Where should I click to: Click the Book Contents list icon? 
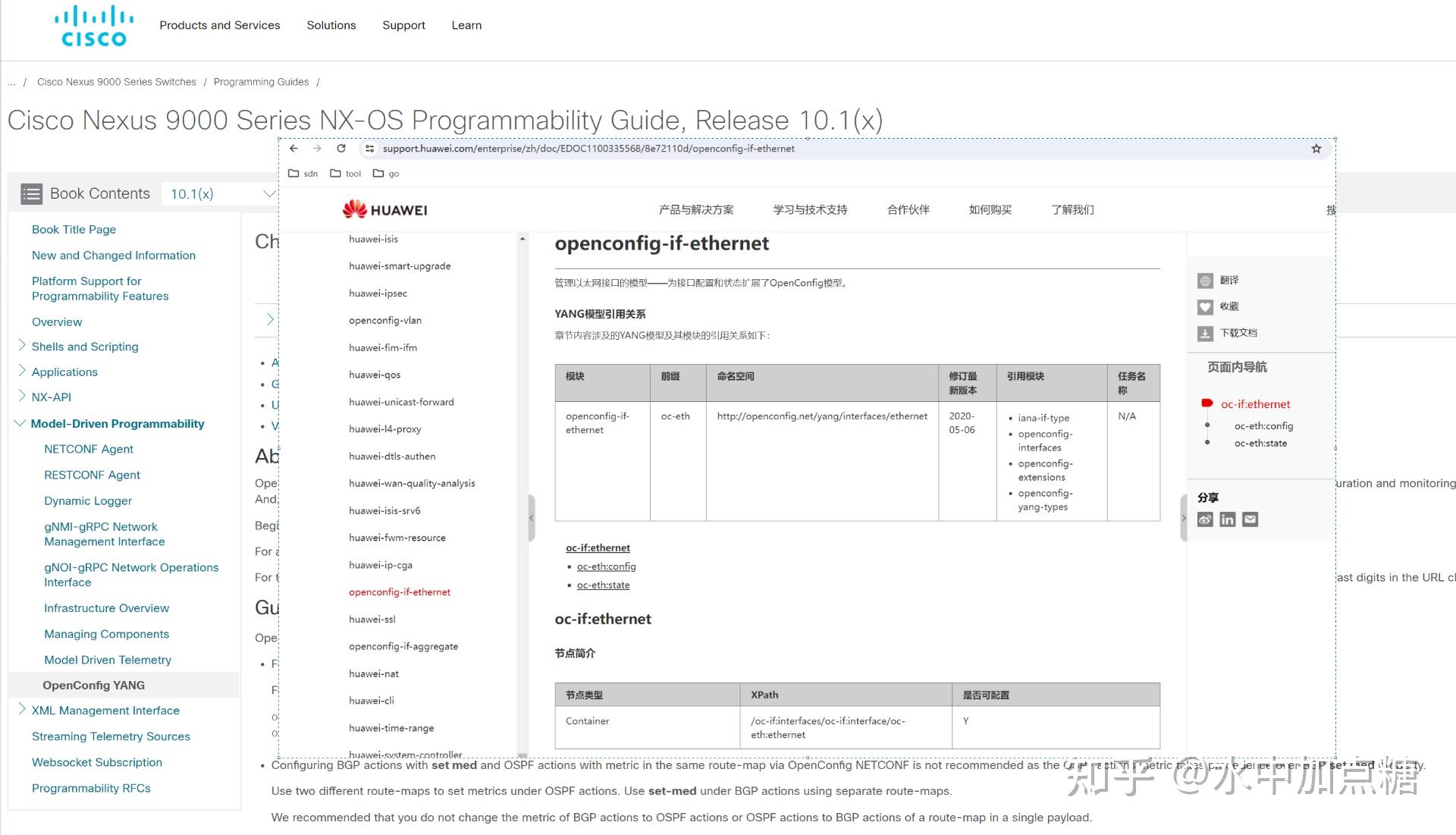click(31, 194)
